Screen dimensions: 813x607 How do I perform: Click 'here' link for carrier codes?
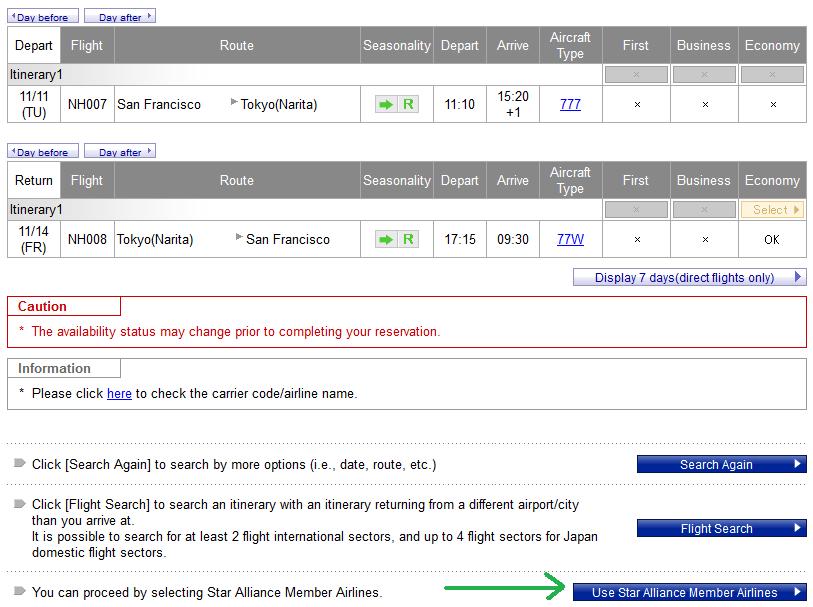point(119,394)
